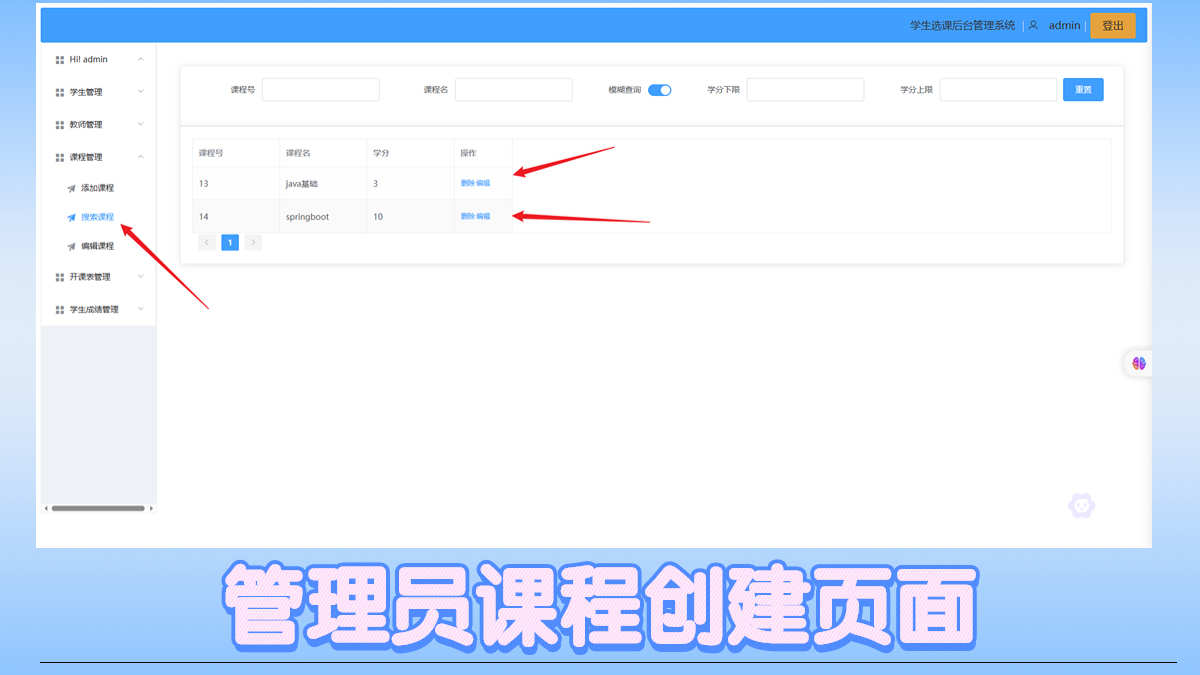The height and width of the screenshot is (675, 1200).
Task: Click the paper-plane icon beside 添加课程
Action: [71, 188]
